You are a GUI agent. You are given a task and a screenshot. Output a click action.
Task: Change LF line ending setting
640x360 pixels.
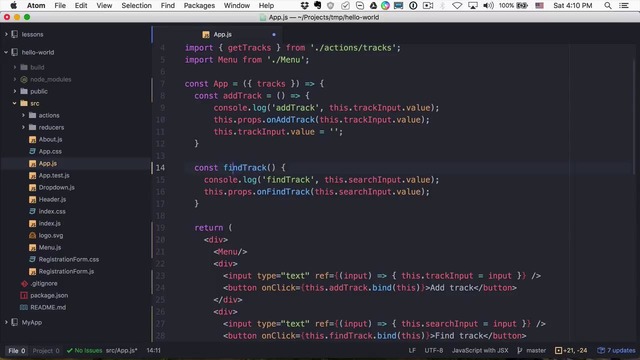point(412,350)
